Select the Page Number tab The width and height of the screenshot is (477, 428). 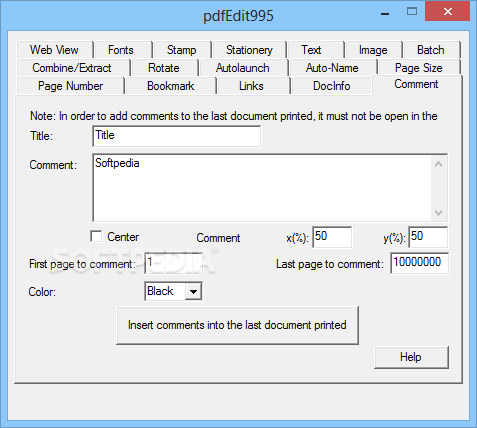(70, 86)
